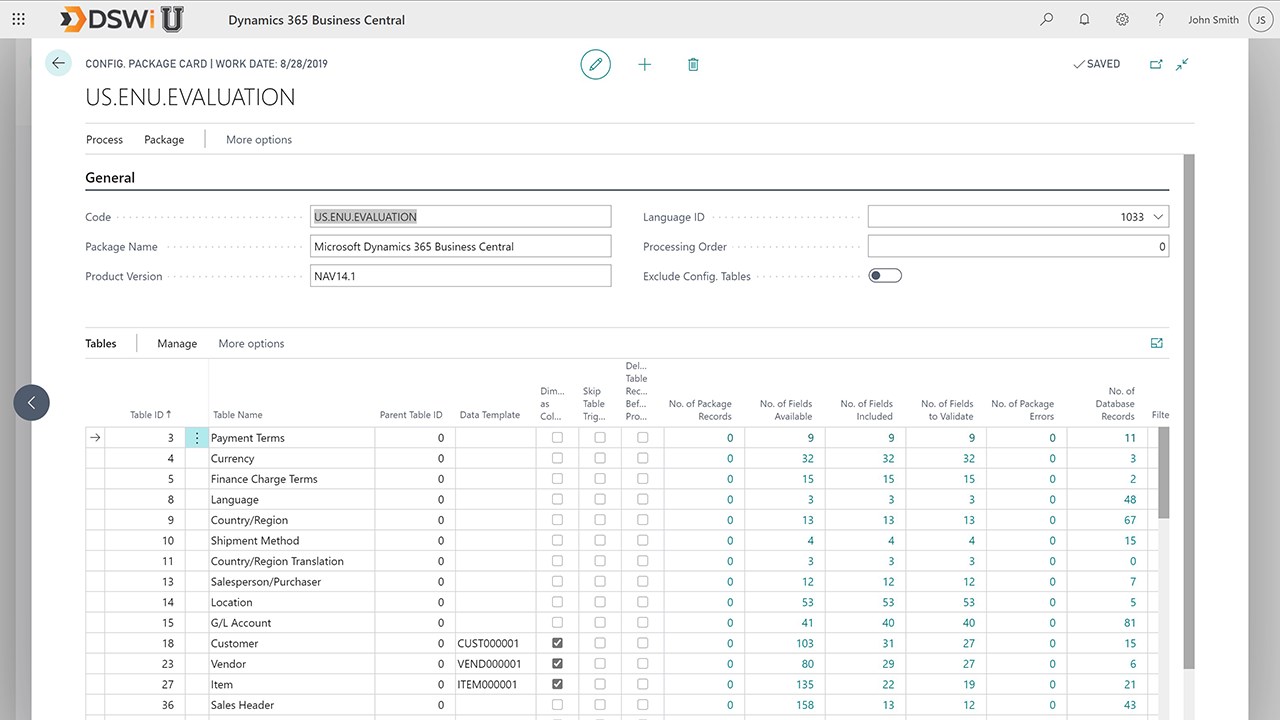Uncheck Dimensions as Columns for Customer
1280x720 pixels.
point(557,643)
